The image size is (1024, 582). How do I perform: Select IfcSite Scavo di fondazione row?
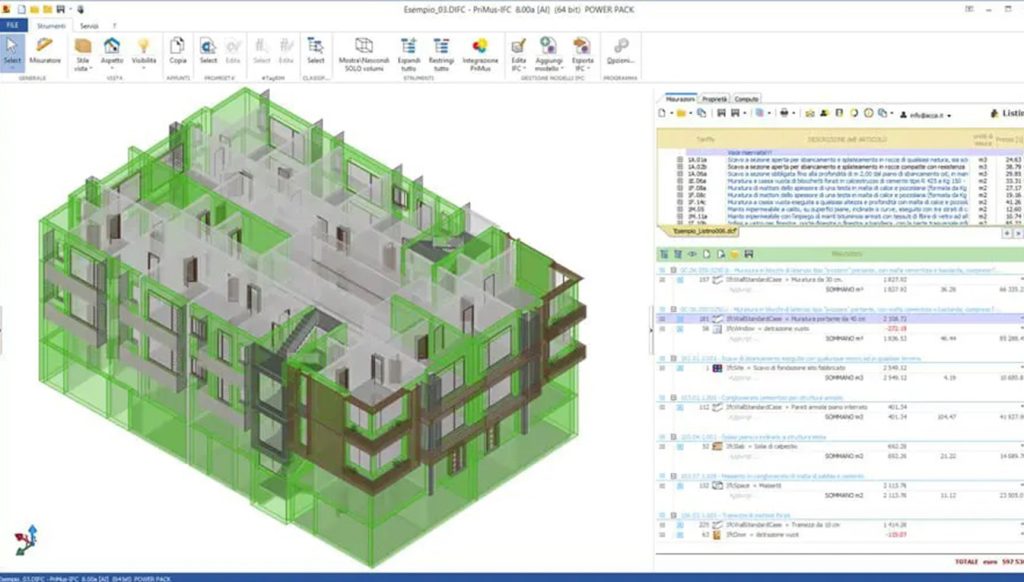pos(839,368)
